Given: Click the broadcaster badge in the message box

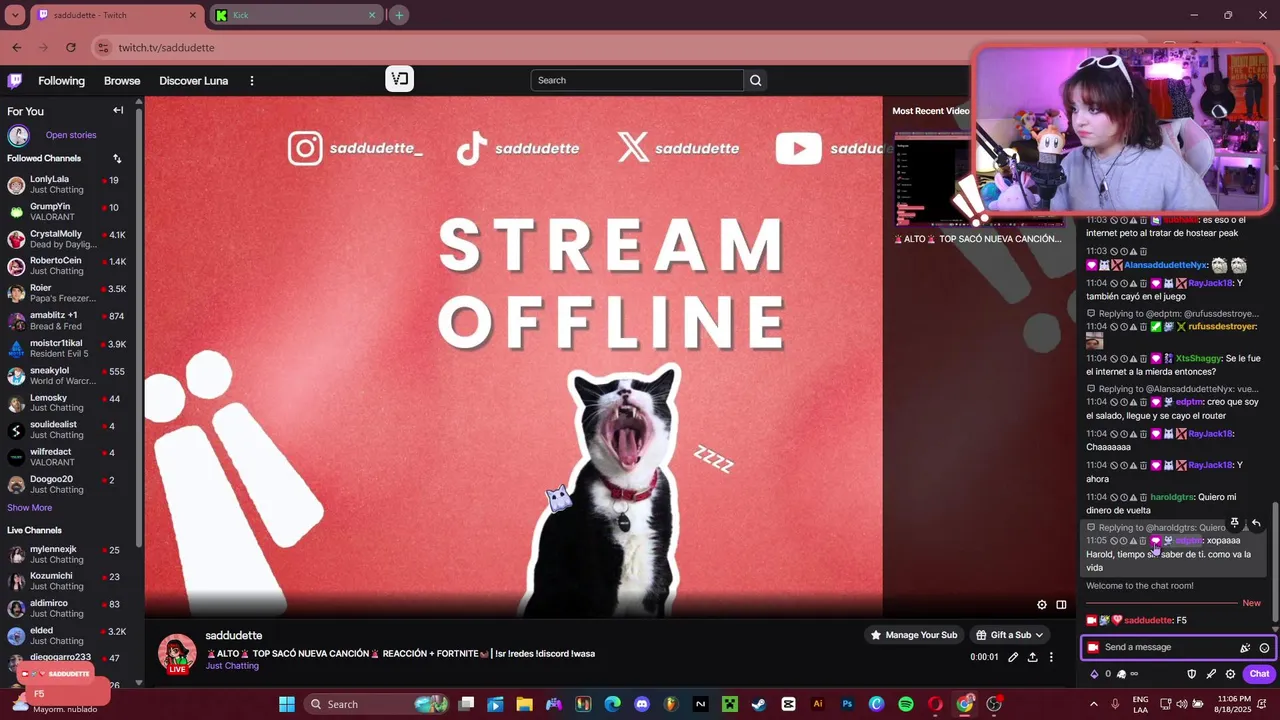Looking at the screenshot, I should pos(1093,648).
